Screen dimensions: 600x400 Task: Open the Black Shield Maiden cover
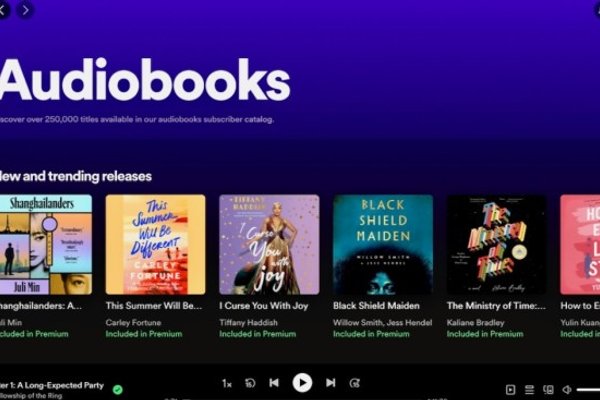(x=383, y=245)
